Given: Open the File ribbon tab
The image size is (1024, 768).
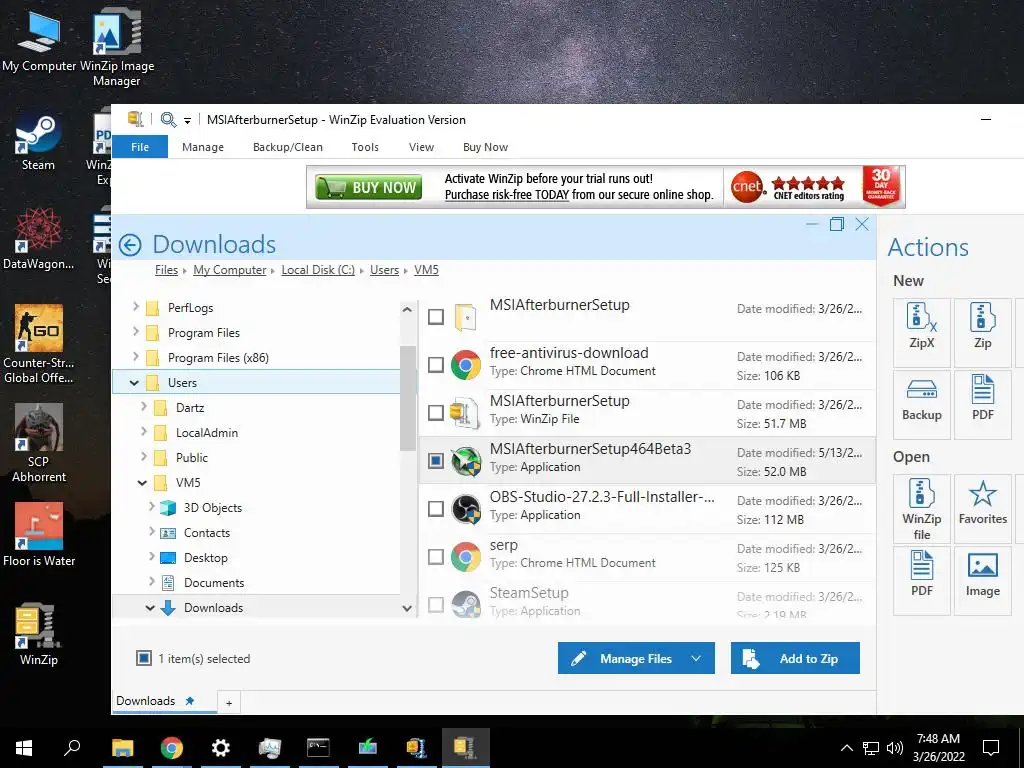Looking at the screenshot, I should (140, 147).
